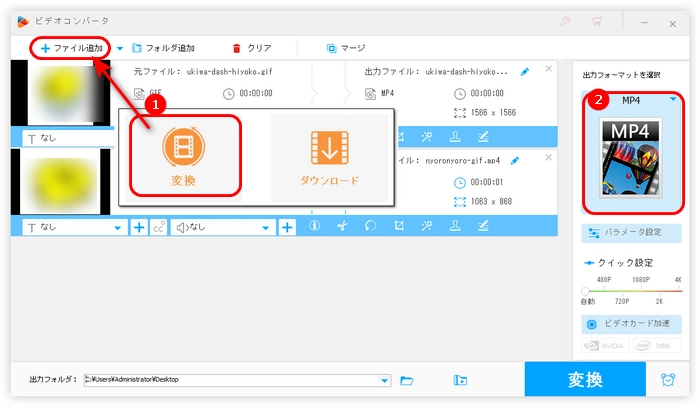Toggle ビデオカード加速 GPU acceleration

(x=631, y=324)
